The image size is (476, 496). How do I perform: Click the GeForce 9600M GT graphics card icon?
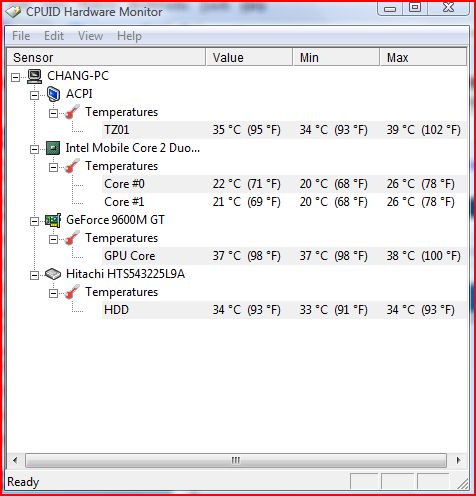pos(53,220)
